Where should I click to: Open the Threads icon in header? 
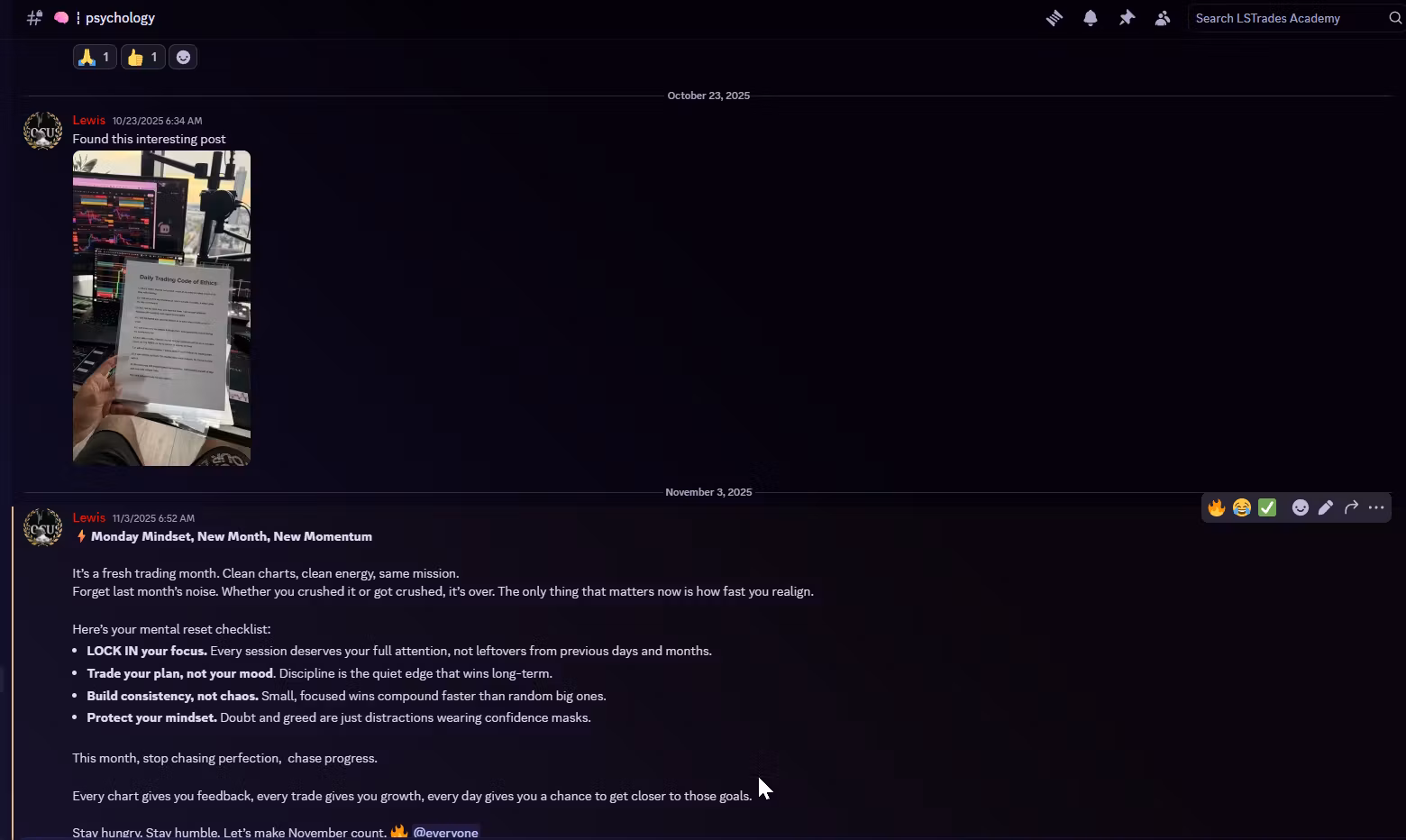coord(1054,18)
